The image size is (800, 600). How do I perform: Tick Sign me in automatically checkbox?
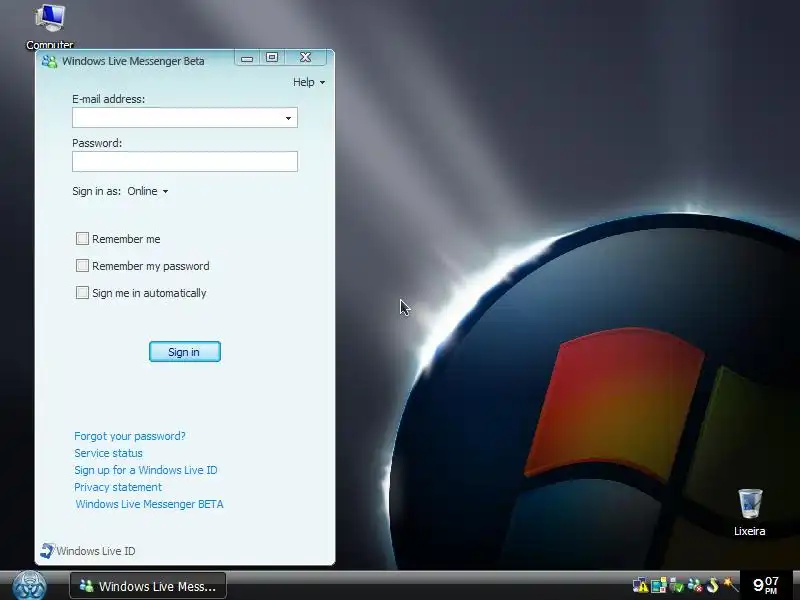82,292
